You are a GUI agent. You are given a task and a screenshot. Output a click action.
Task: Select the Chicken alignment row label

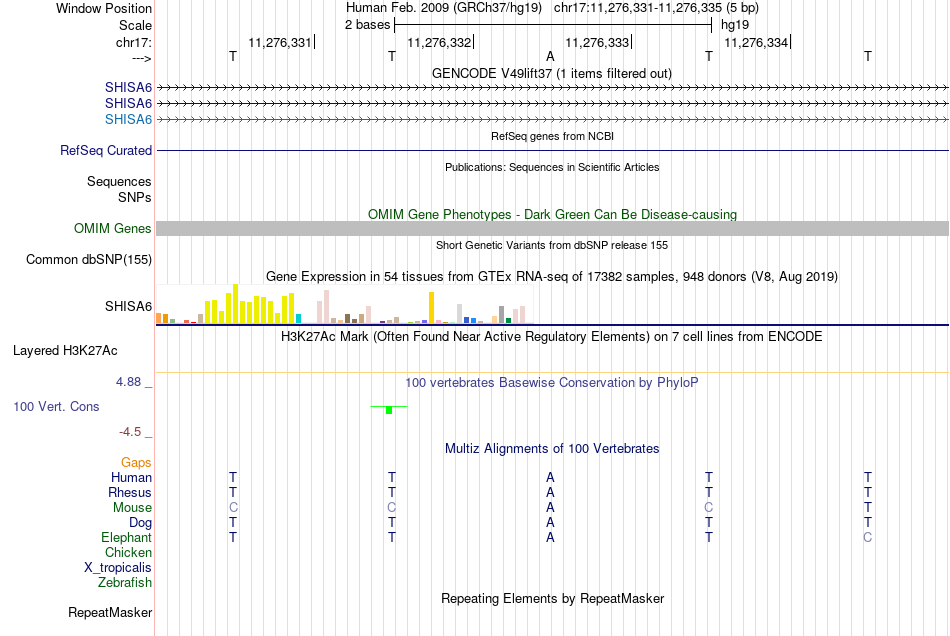128,552
